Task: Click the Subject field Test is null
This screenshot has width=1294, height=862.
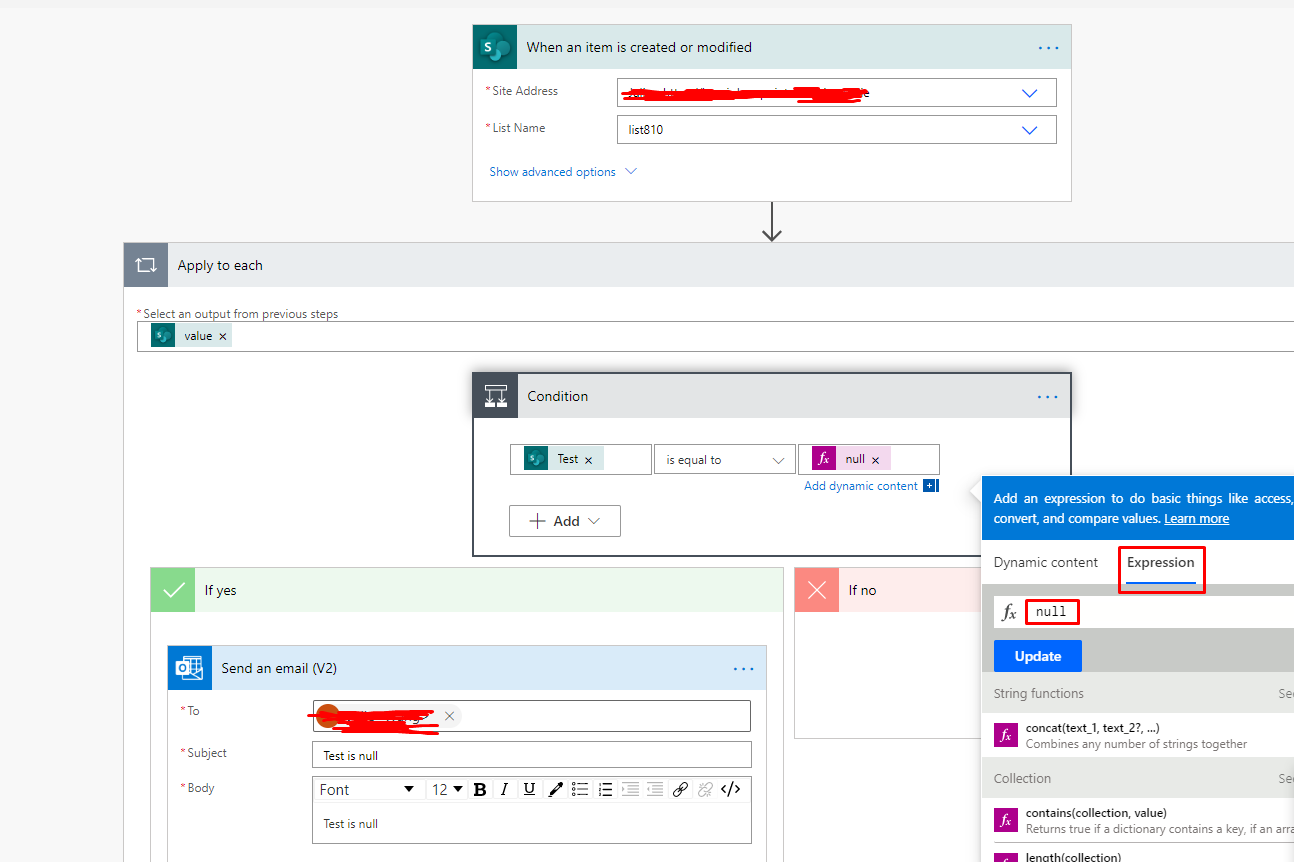Action: [x=532, y=755]
